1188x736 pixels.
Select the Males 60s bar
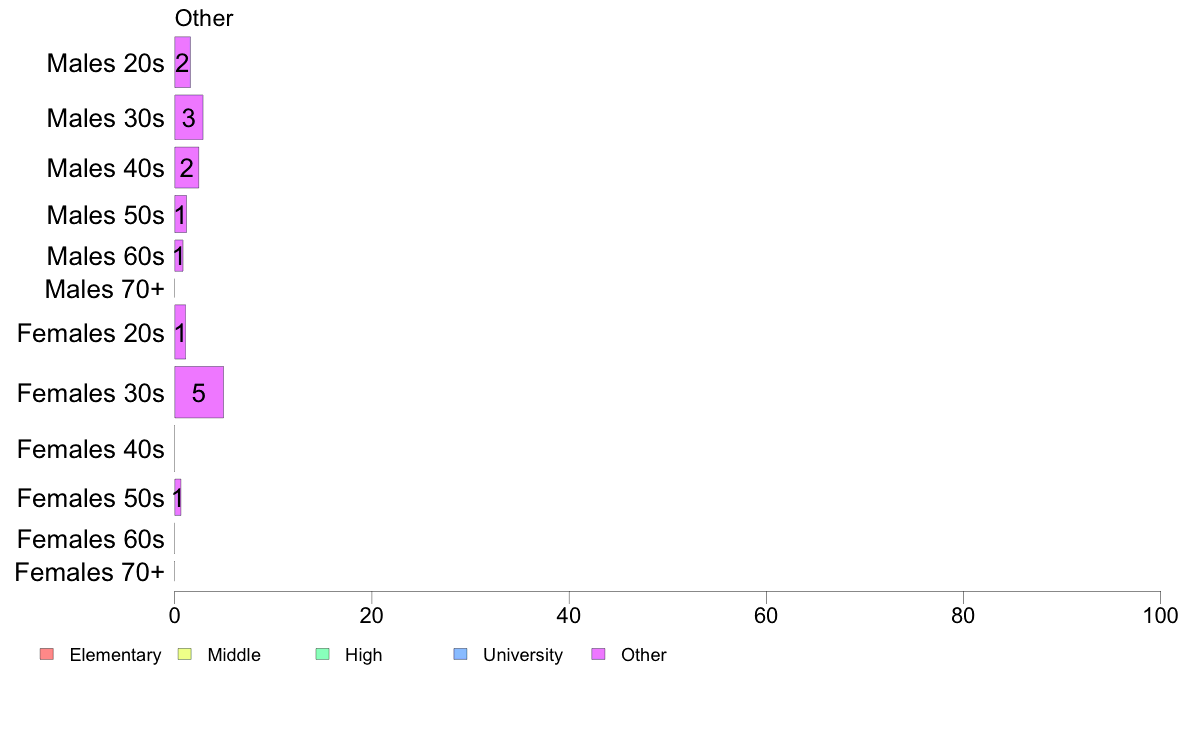point(179,256)
